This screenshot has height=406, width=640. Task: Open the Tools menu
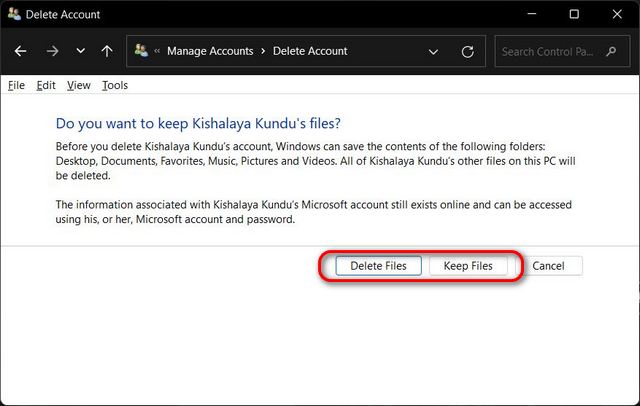(115, 85)
